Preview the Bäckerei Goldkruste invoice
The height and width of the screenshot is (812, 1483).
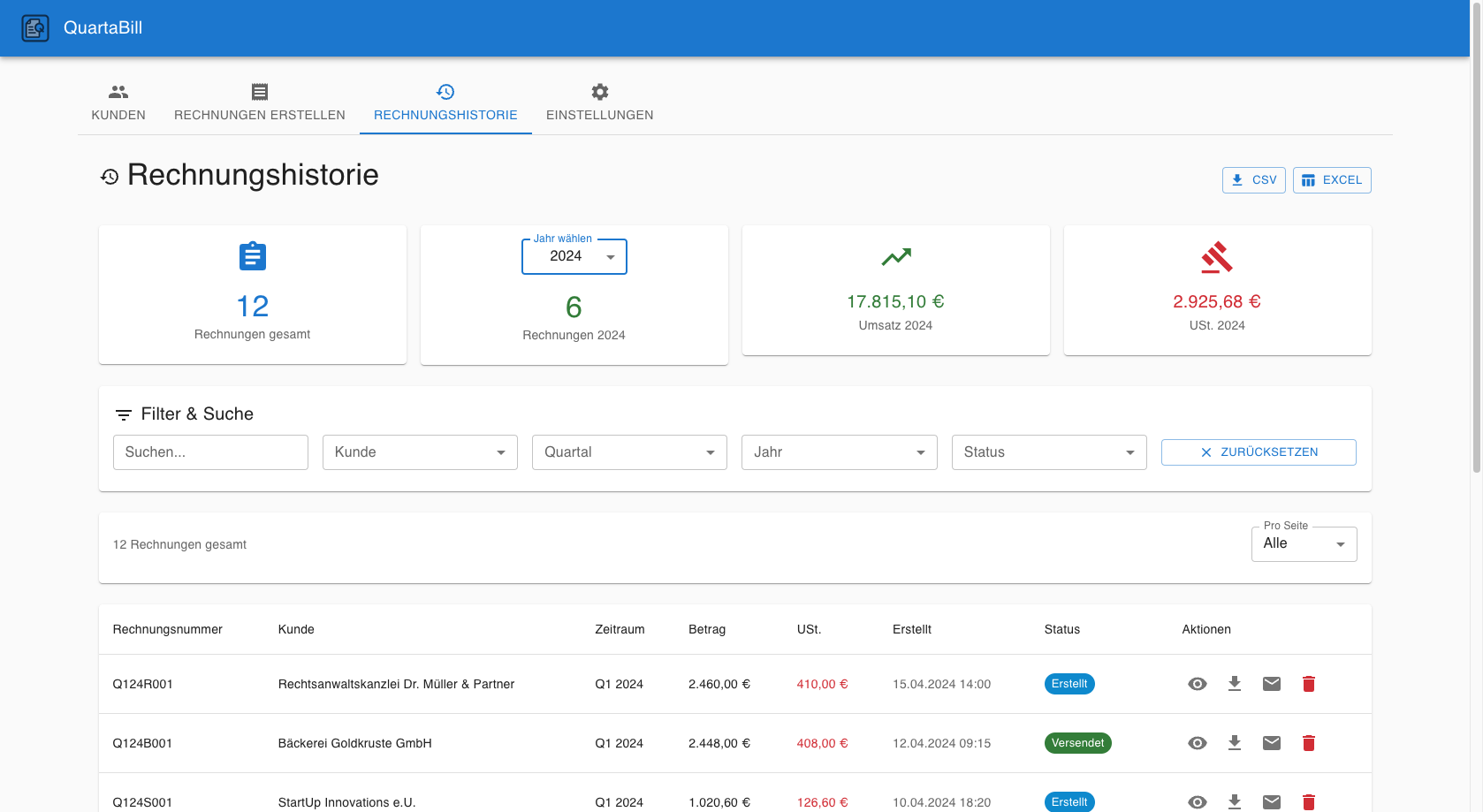coord(1198,743)
